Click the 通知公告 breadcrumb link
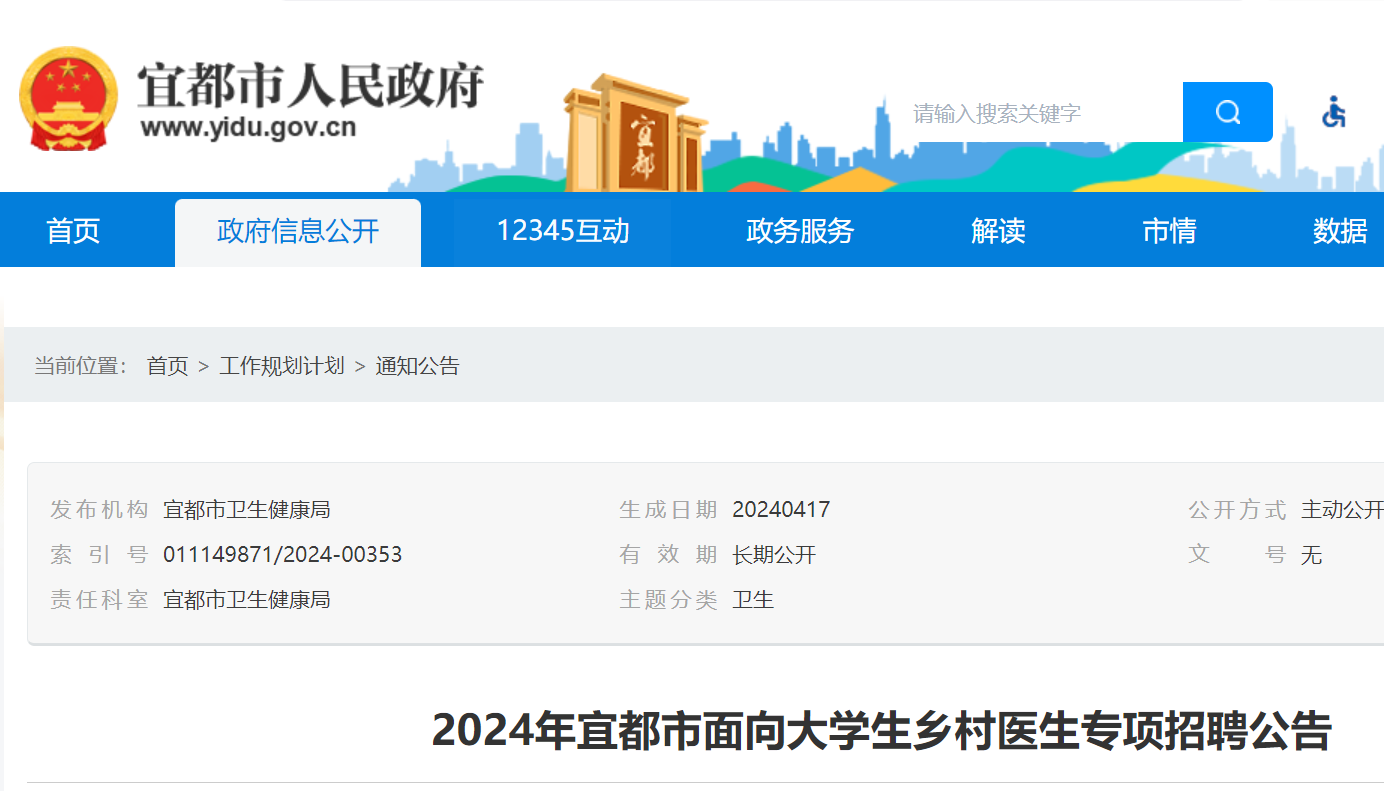Image resolution: width=1384 pixels, height=791 pixels. point(417,366)
